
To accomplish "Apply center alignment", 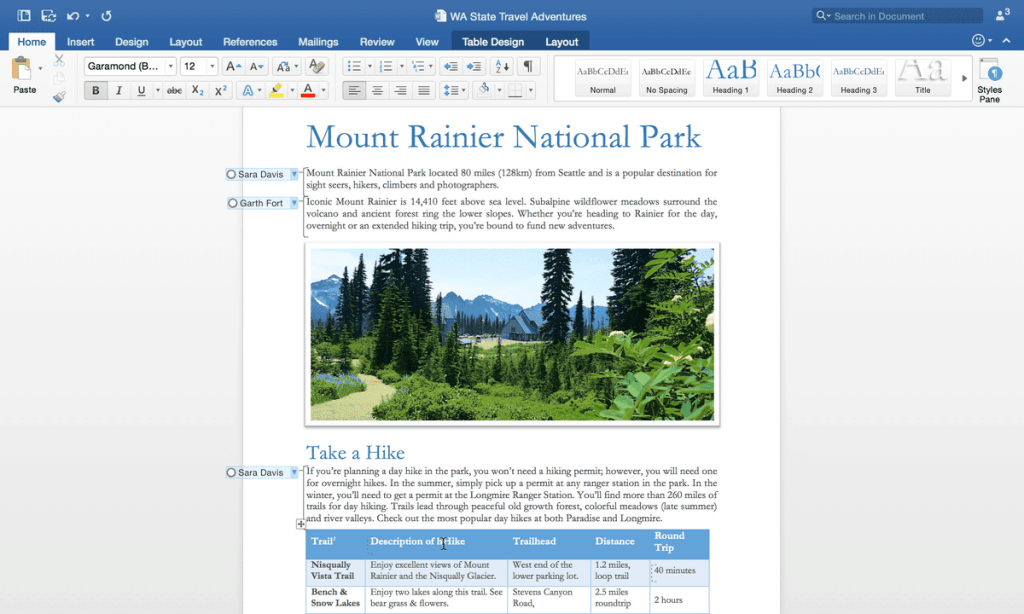I will tap(377, 89).
